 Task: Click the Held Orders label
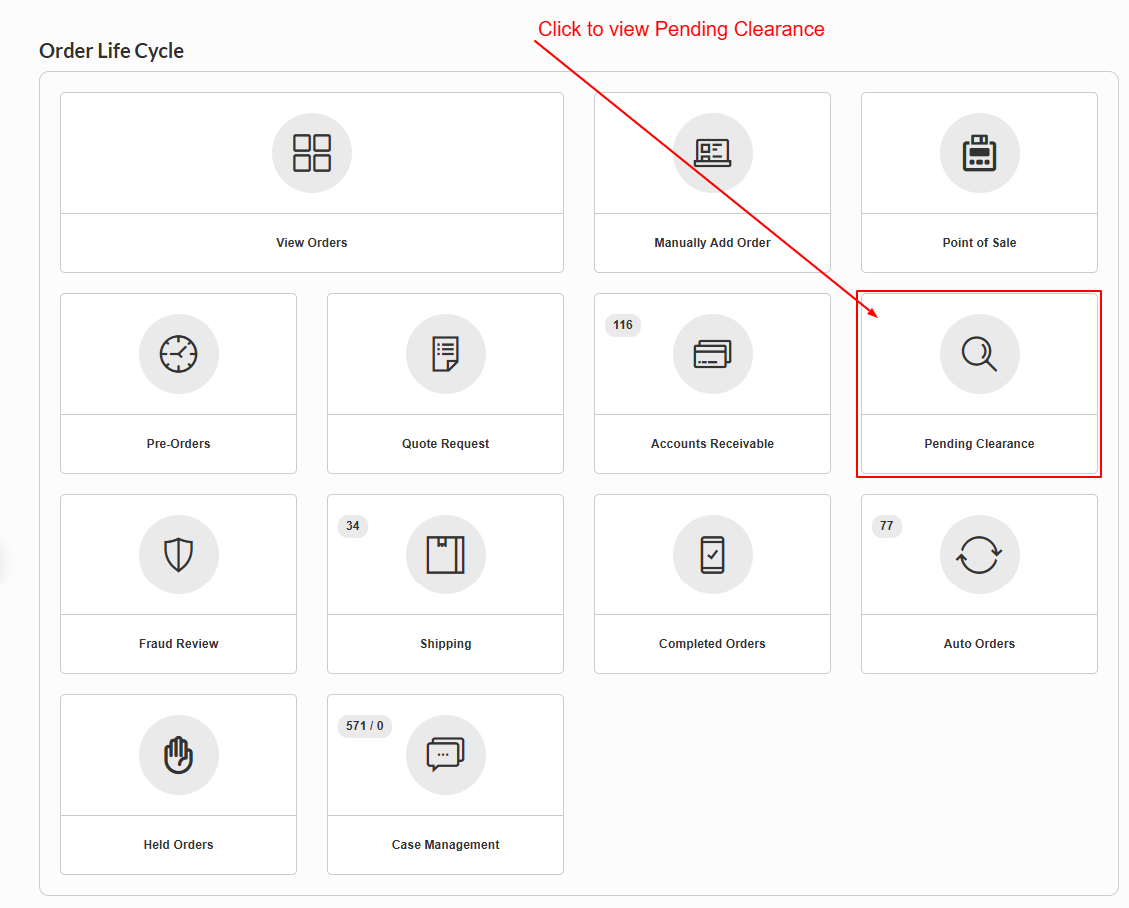click(179, 845)
